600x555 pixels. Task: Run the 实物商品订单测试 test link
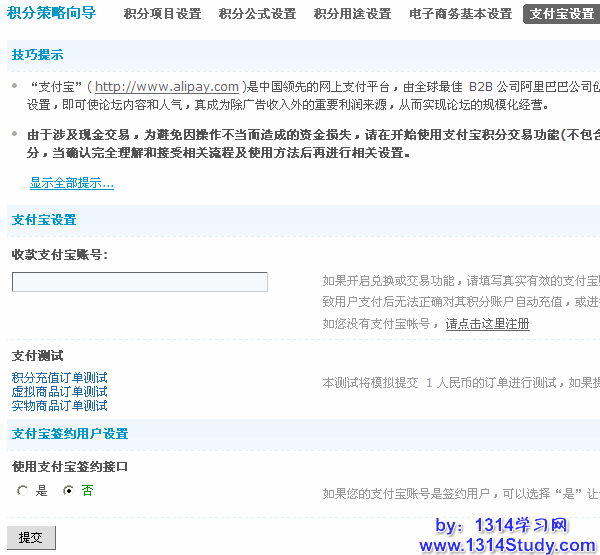[x=59, y=406]
